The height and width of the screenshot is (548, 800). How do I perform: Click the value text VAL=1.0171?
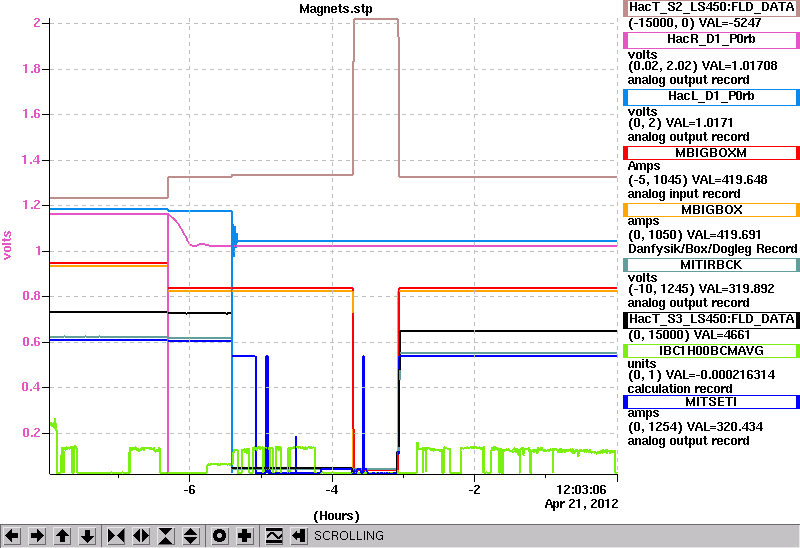coord(700,123)
